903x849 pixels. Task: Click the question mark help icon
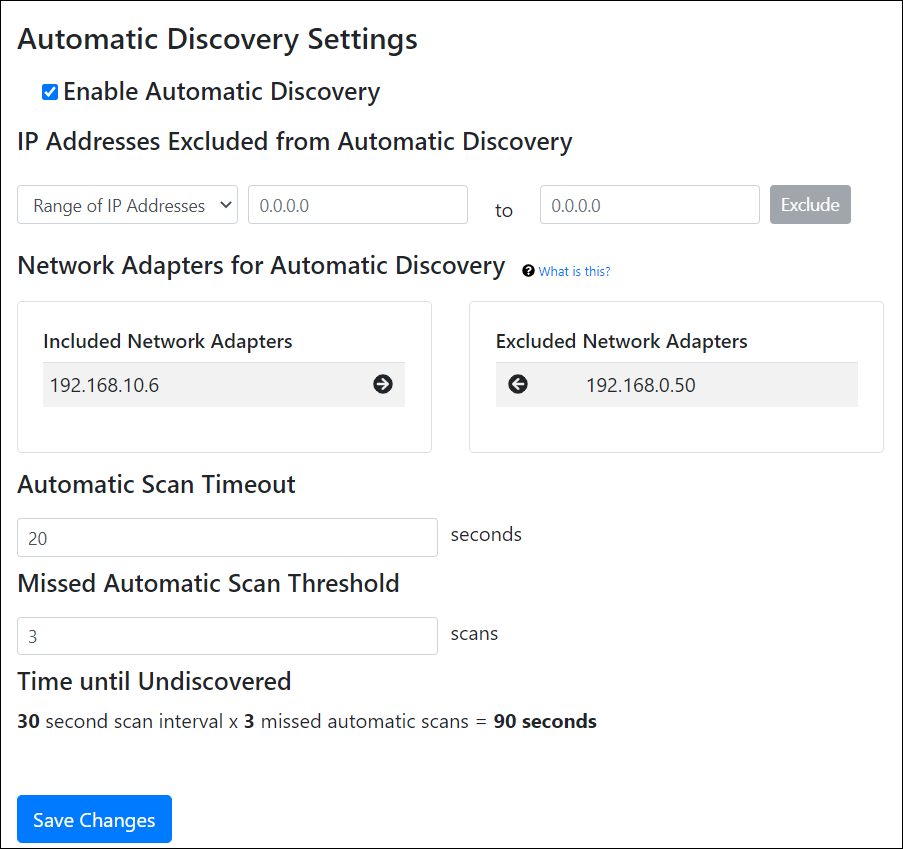[528, 271]
